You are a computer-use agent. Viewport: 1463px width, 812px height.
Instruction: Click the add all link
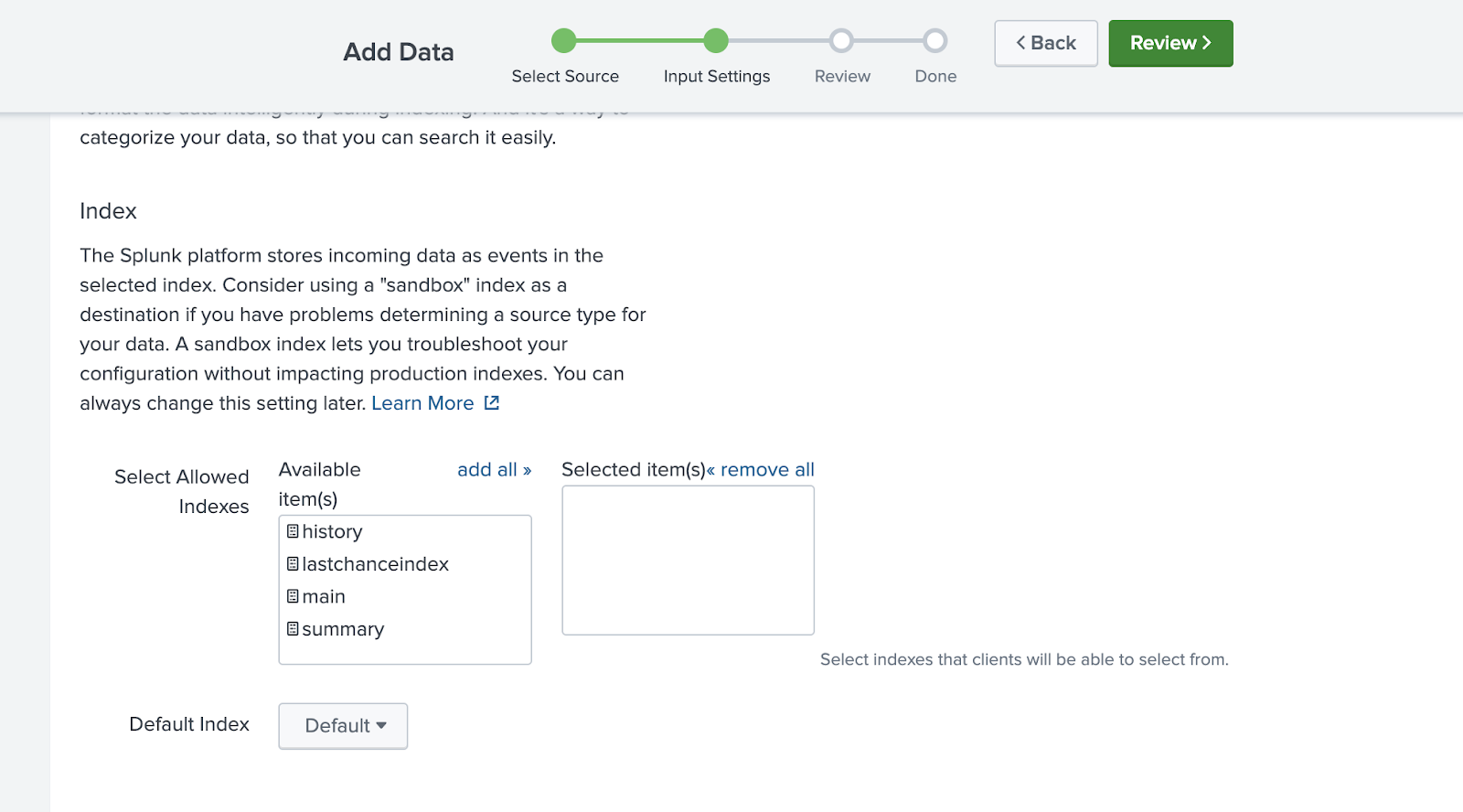(x=494, y=470)
